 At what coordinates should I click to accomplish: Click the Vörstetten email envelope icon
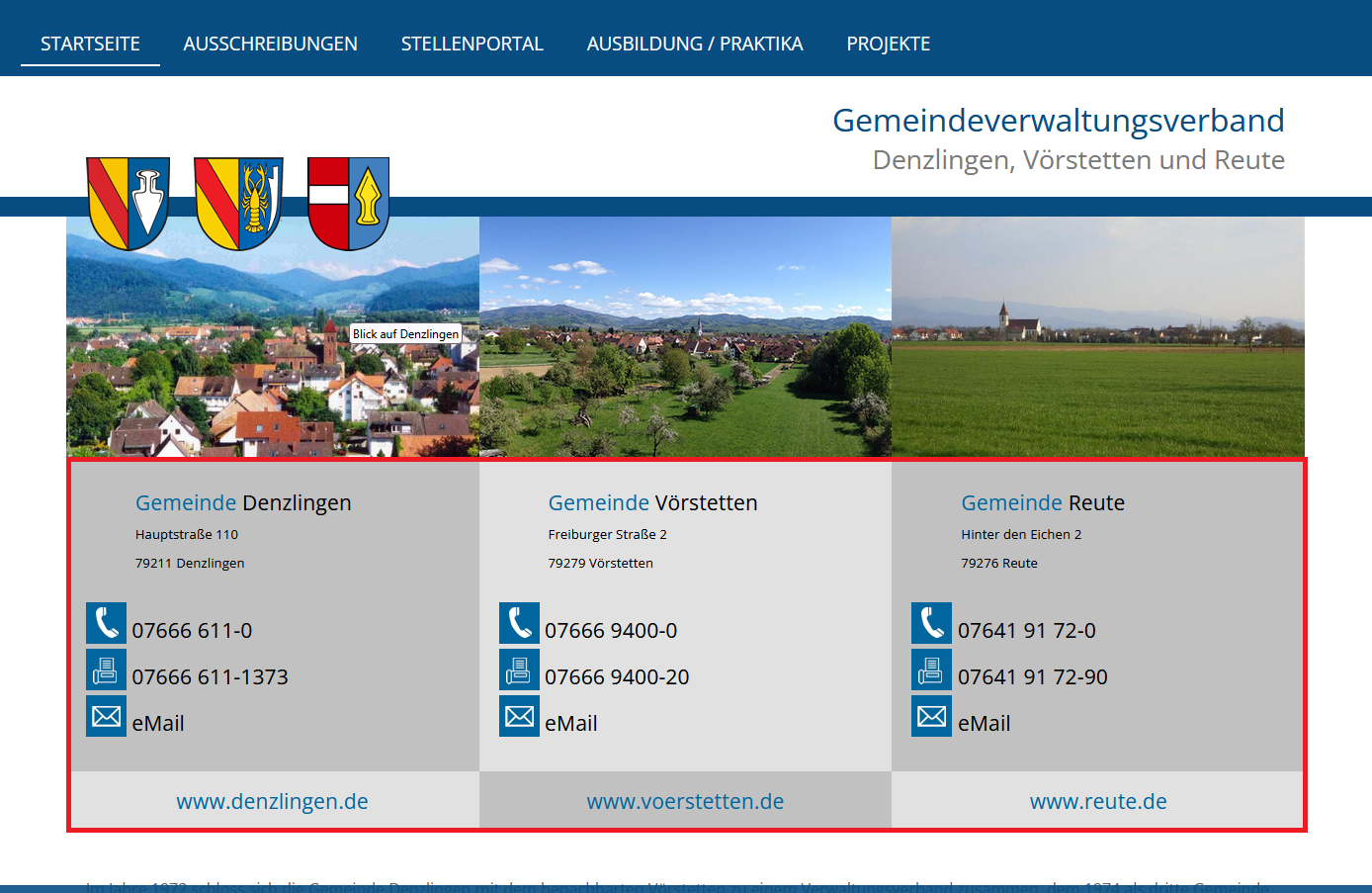[x=519, y=716]
